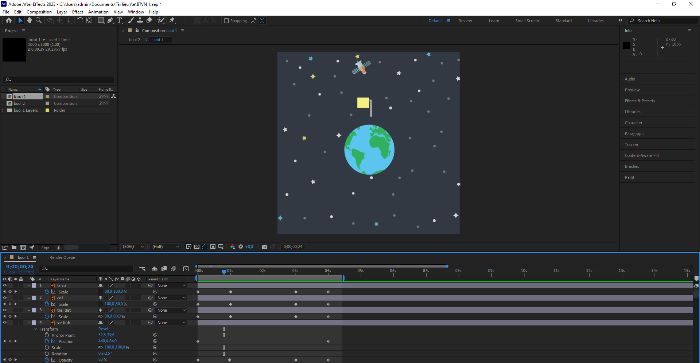Go to the Home screen icon

pos(8,21)
